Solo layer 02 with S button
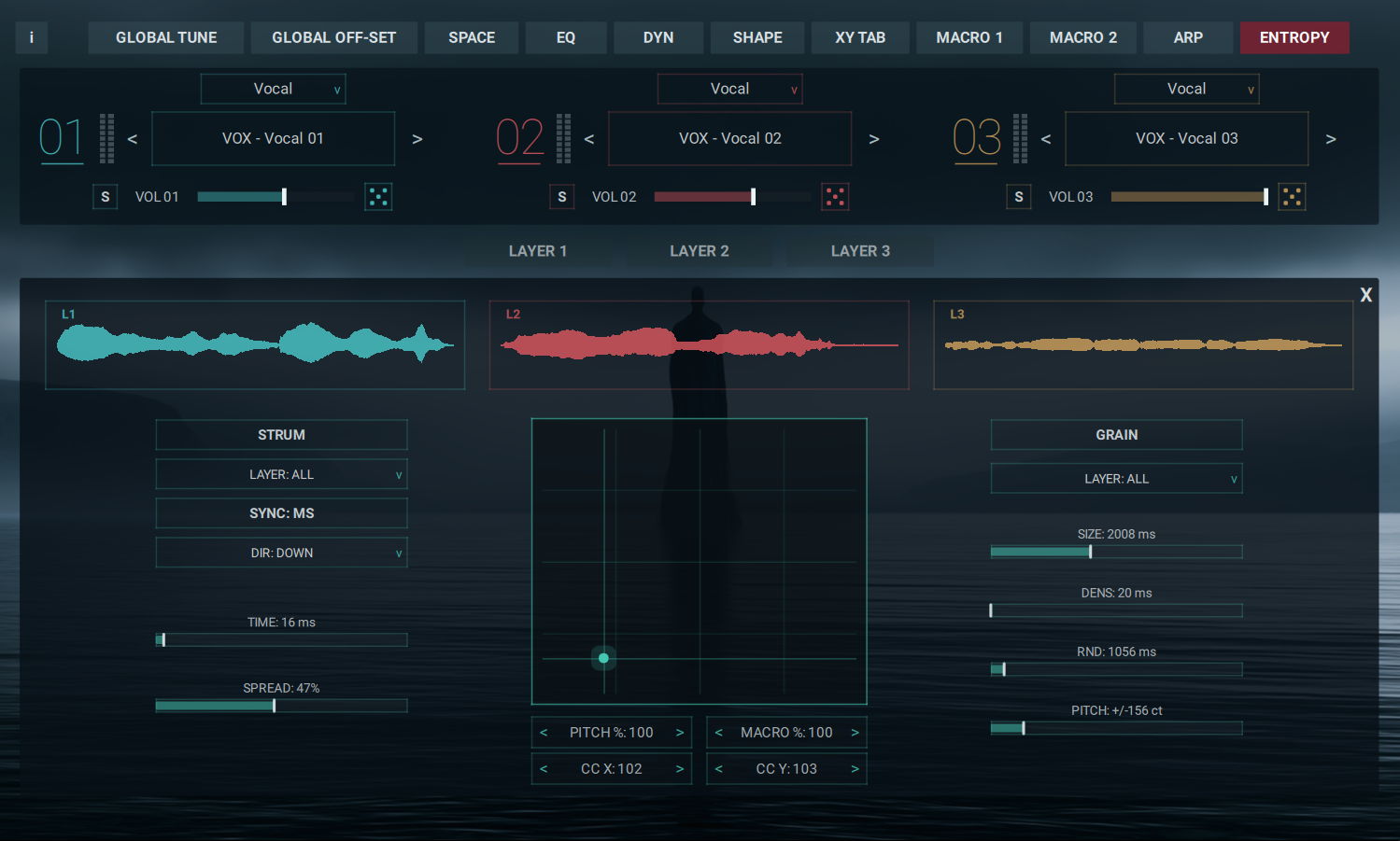 coord(562,197)
